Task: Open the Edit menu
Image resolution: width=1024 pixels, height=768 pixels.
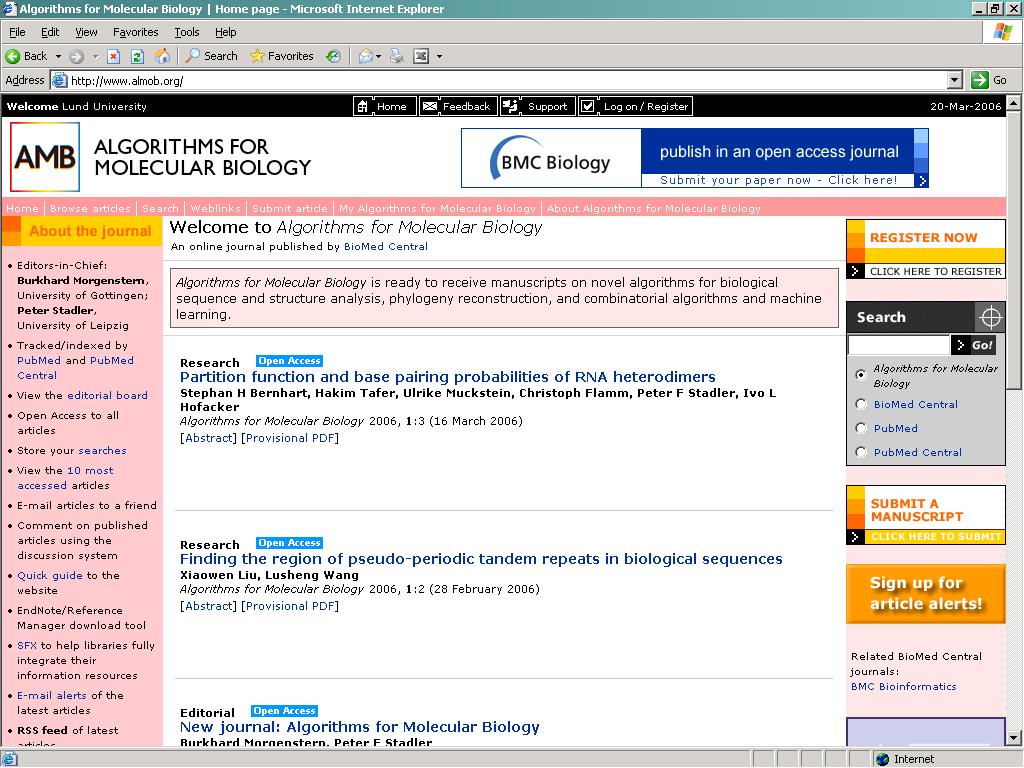Action: 50,32
